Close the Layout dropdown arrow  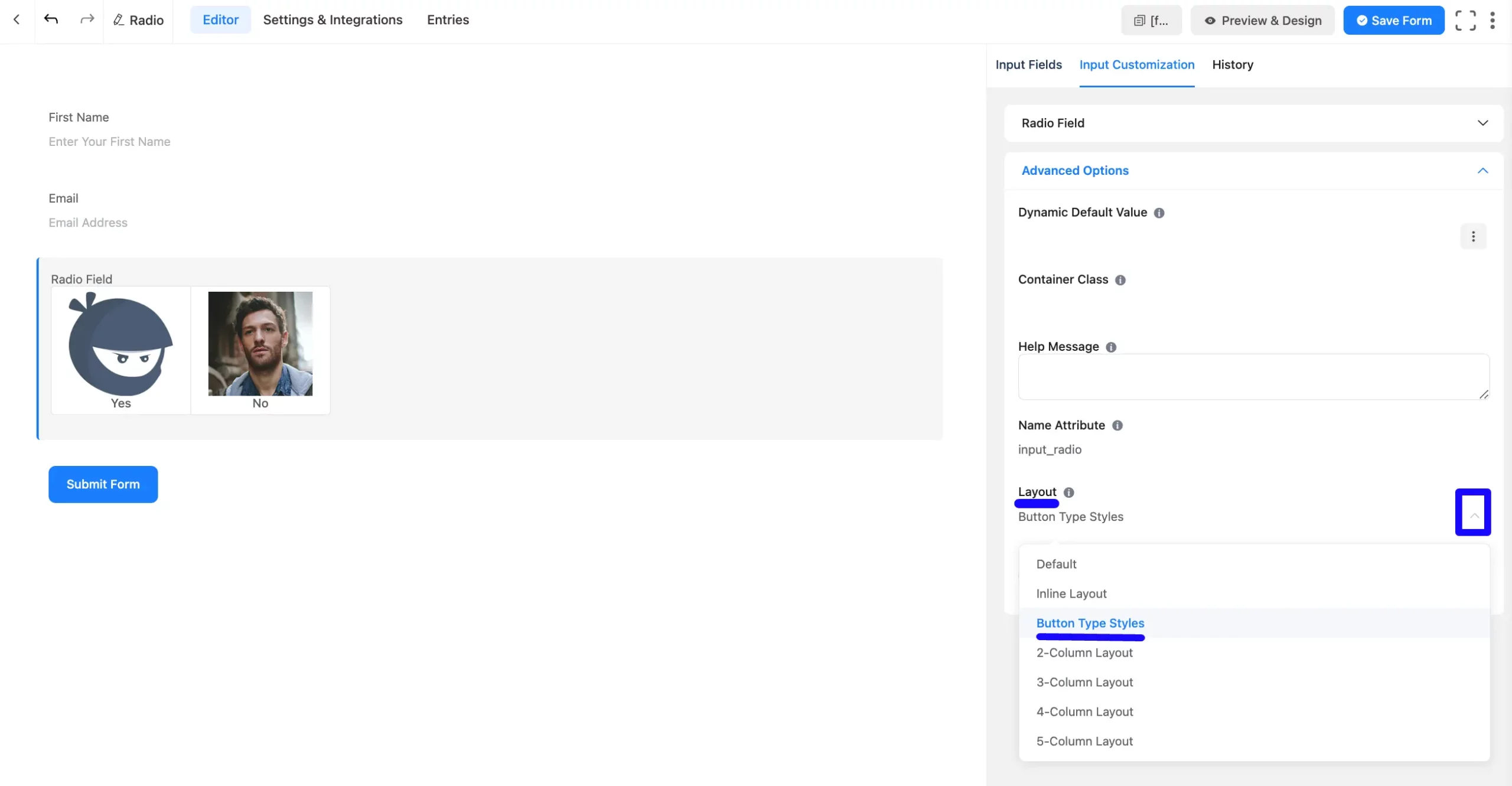coord(1474,516)
